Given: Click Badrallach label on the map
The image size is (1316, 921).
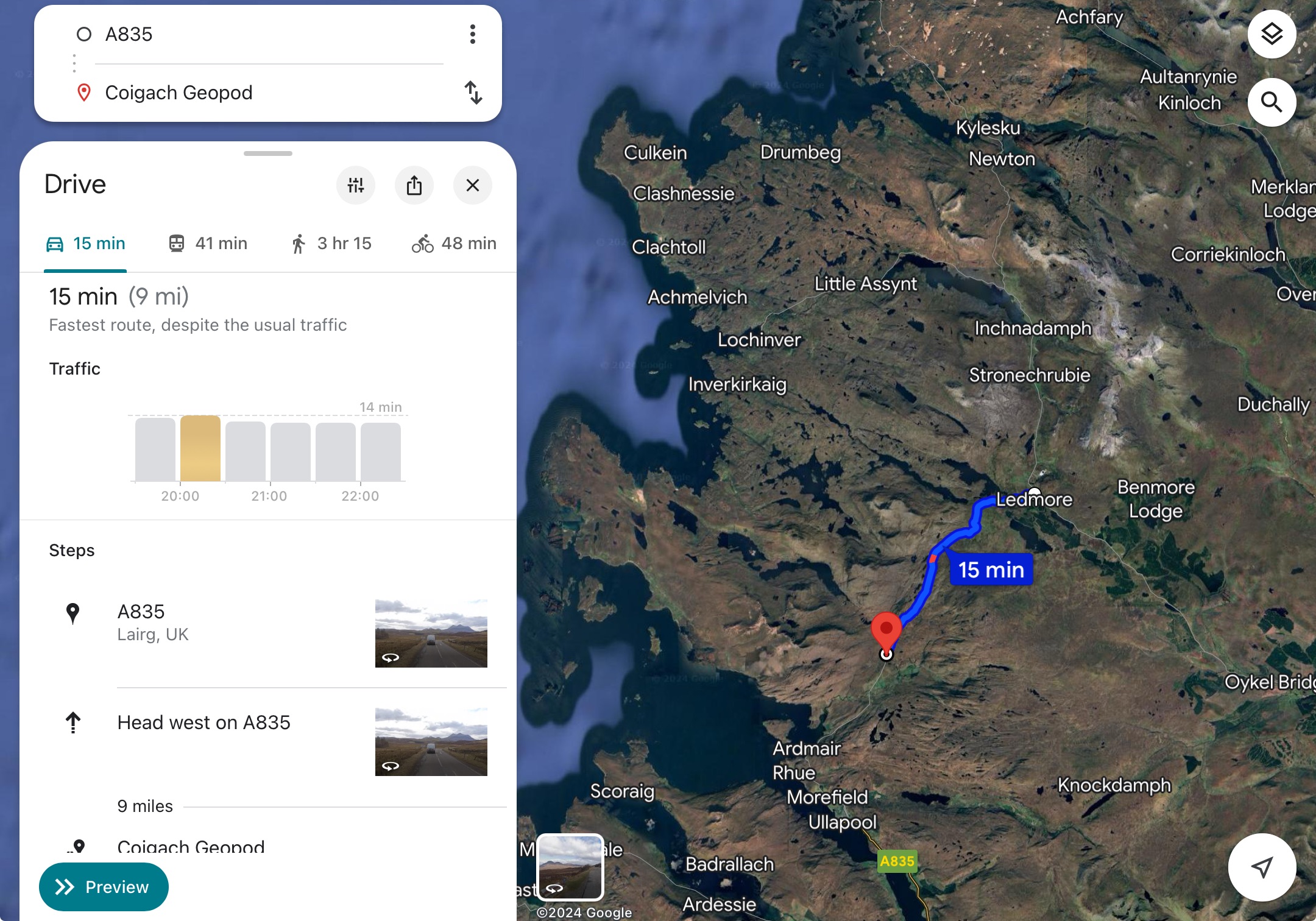Looking at the screenshot, I should click(729, 864).
